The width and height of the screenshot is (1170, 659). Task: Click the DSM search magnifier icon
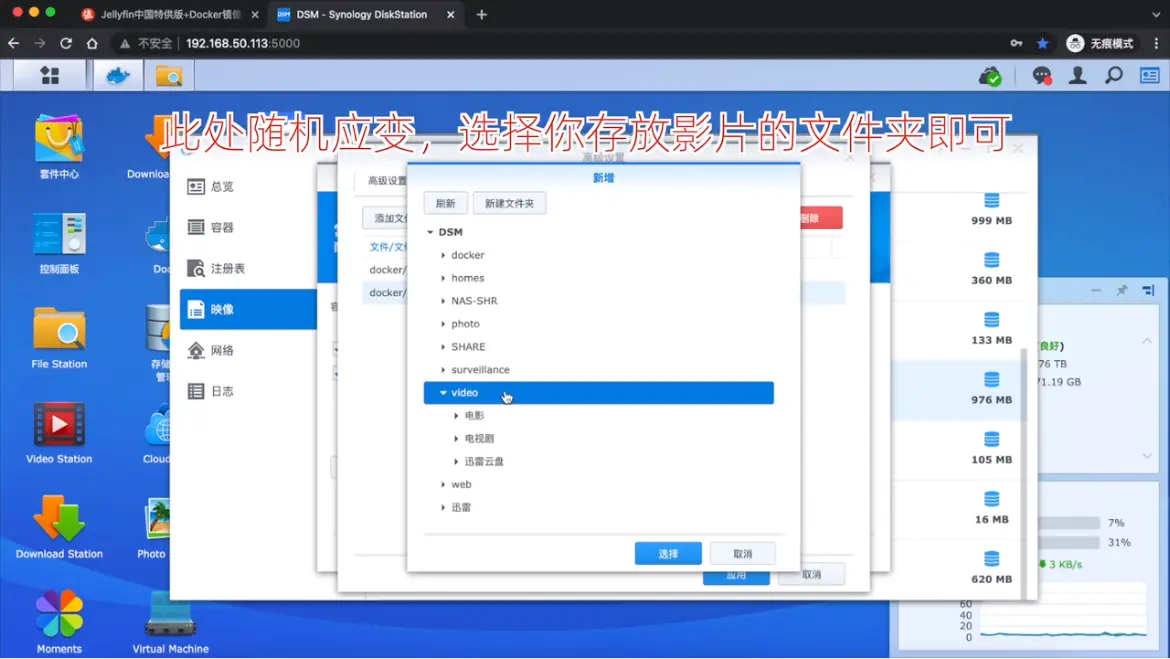(1113, 76)
